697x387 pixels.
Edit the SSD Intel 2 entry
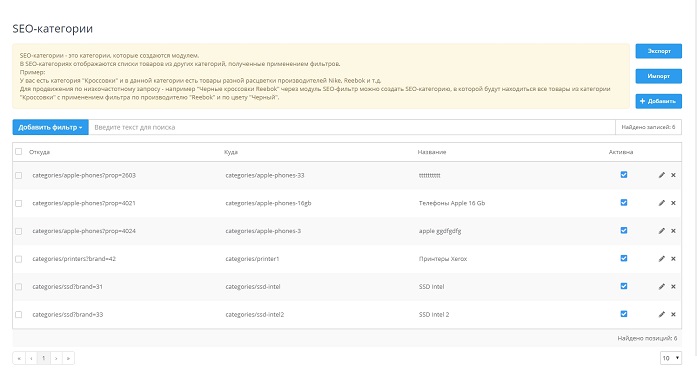661,315
